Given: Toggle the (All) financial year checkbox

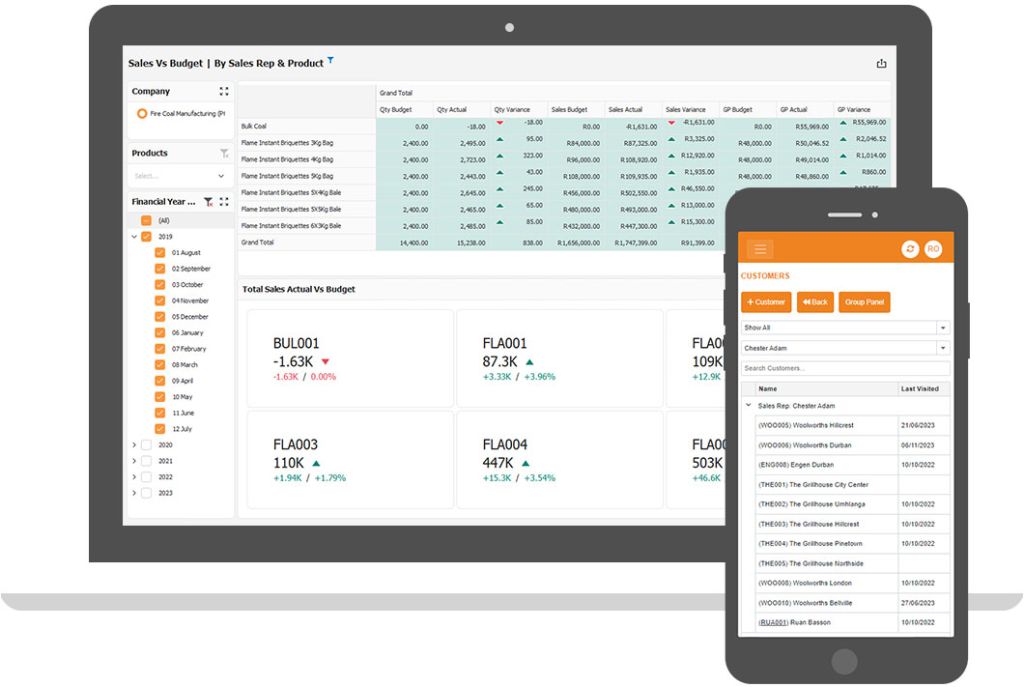Looking at the screenshot, I should [x=146, y=221].
